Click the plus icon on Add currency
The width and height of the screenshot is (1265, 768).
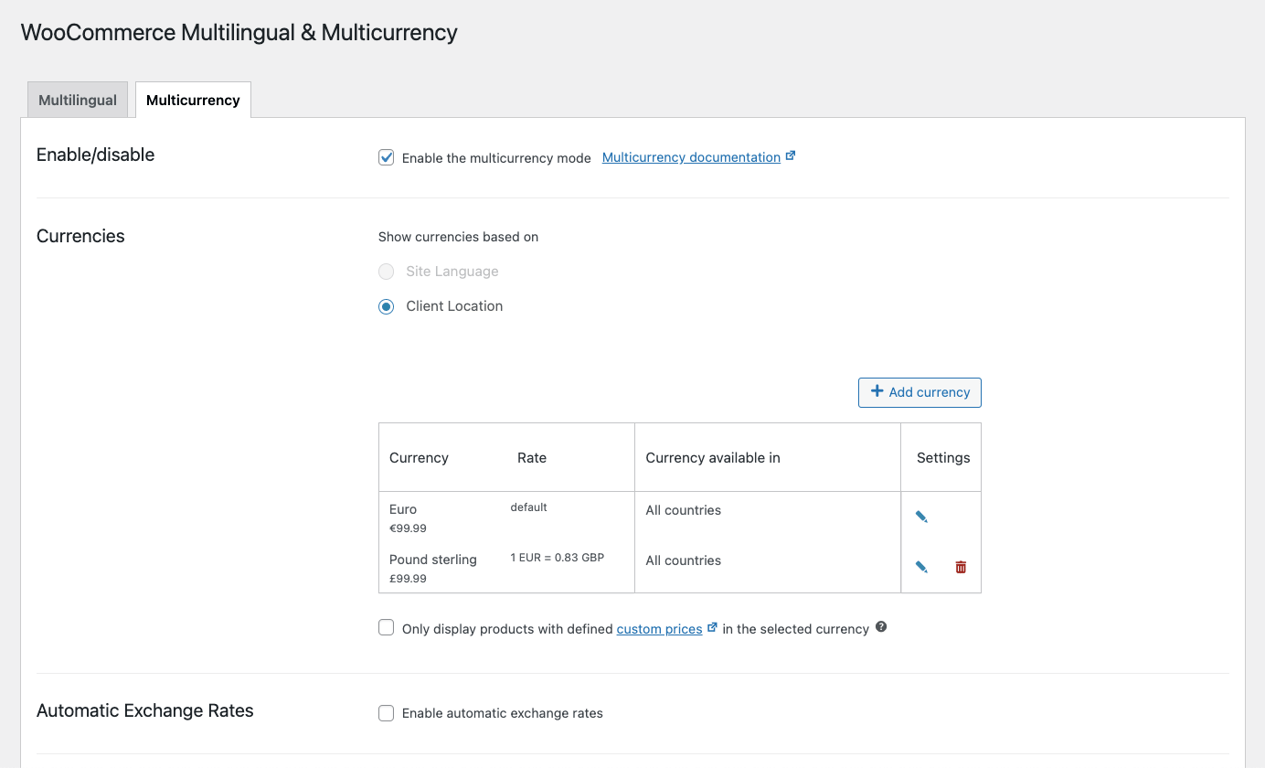click(x=878, y=392)
